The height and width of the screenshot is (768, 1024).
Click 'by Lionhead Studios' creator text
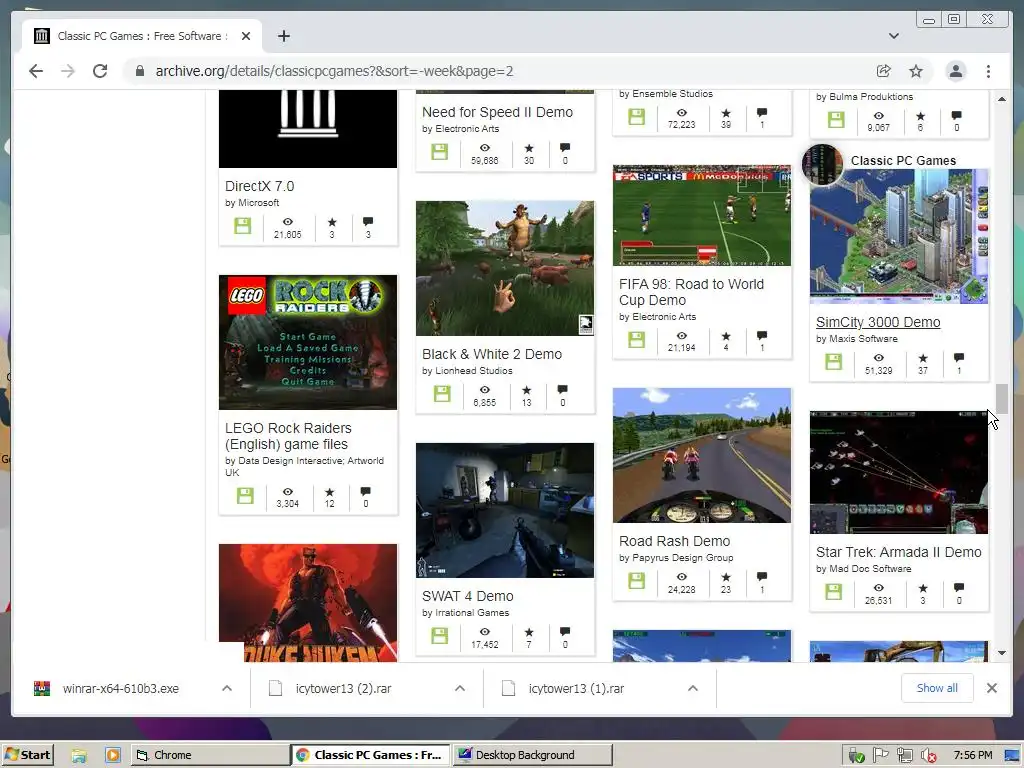tap(467, 371)
